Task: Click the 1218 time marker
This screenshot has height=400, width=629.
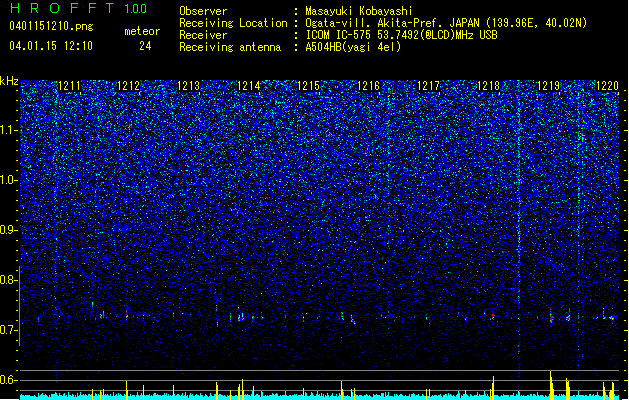Action: [488, 86]
